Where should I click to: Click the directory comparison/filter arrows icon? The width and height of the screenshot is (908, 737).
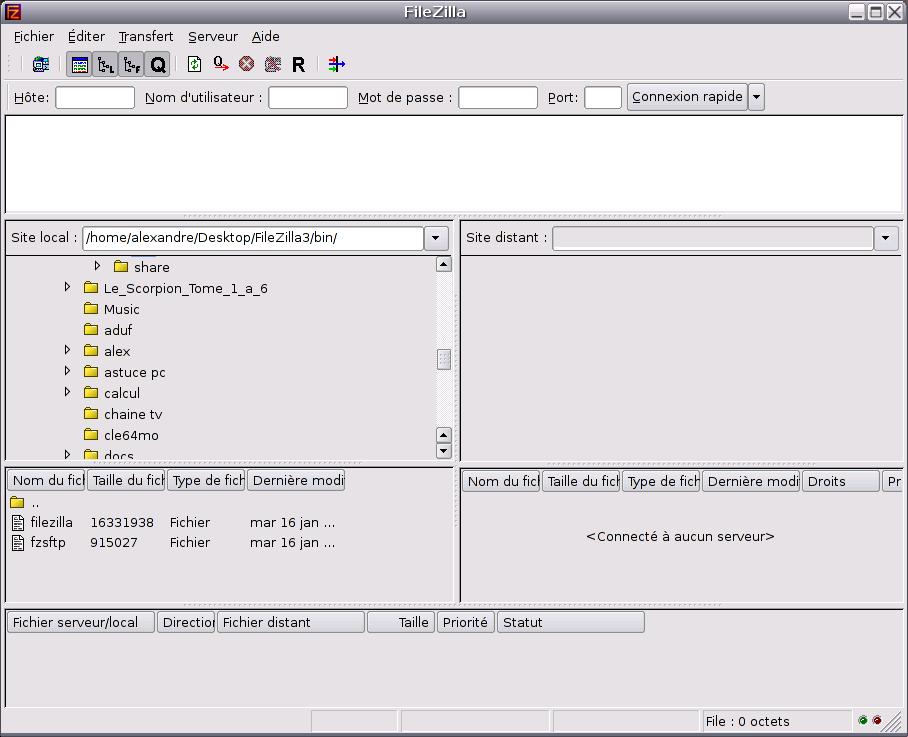tap(336, 64)
